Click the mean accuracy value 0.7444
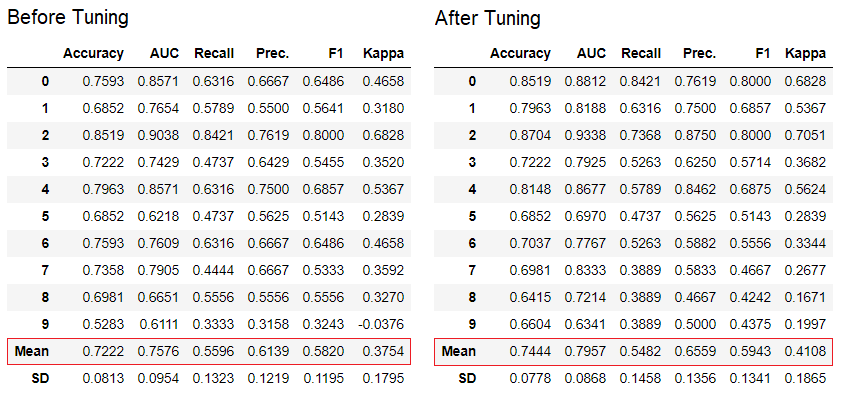 tap(530, 352)
